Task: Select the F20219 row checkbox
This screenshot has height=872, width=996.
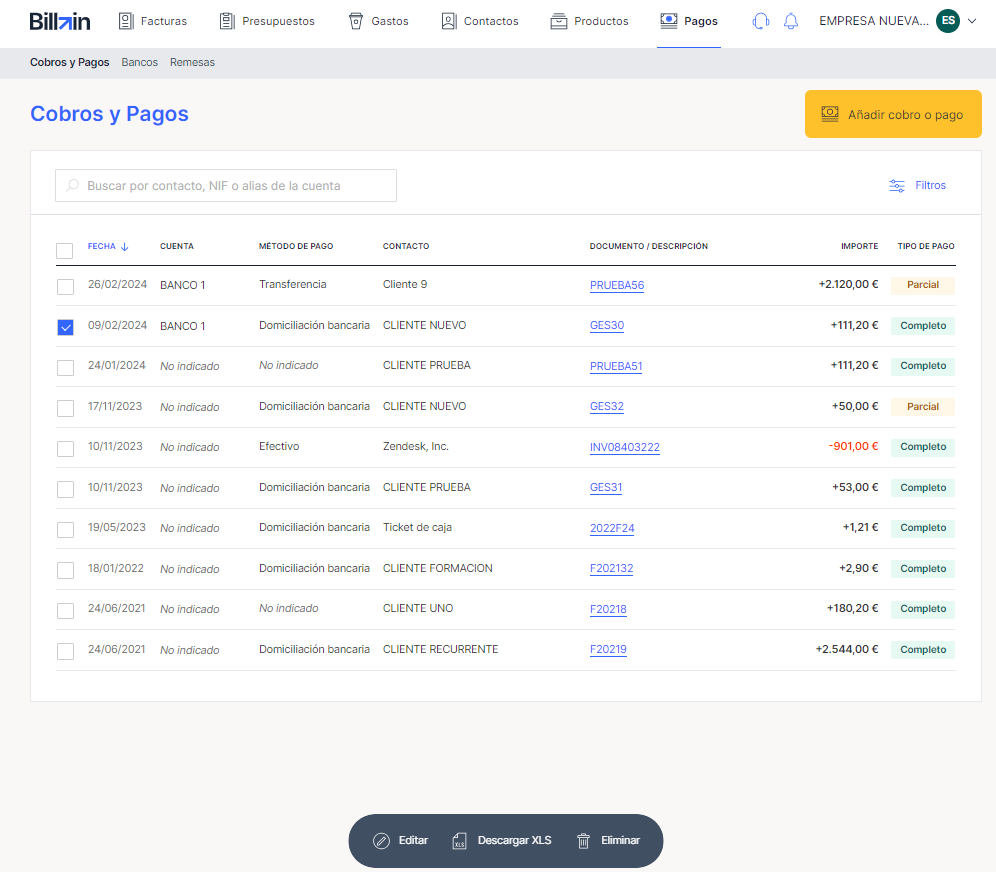Action: (x=65, y=652)
